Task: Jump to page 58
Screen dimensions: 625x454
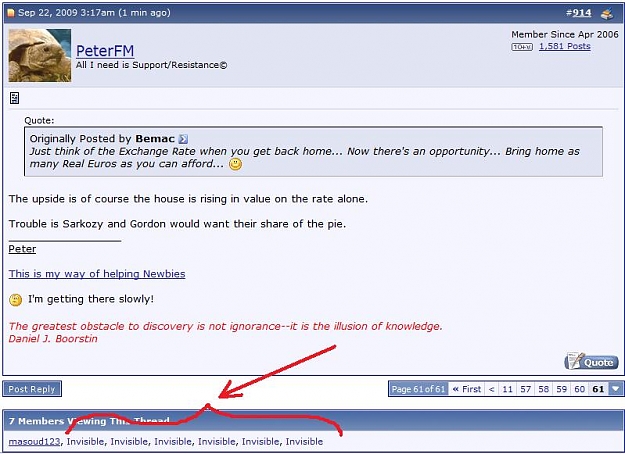Action: pos(544,389)
